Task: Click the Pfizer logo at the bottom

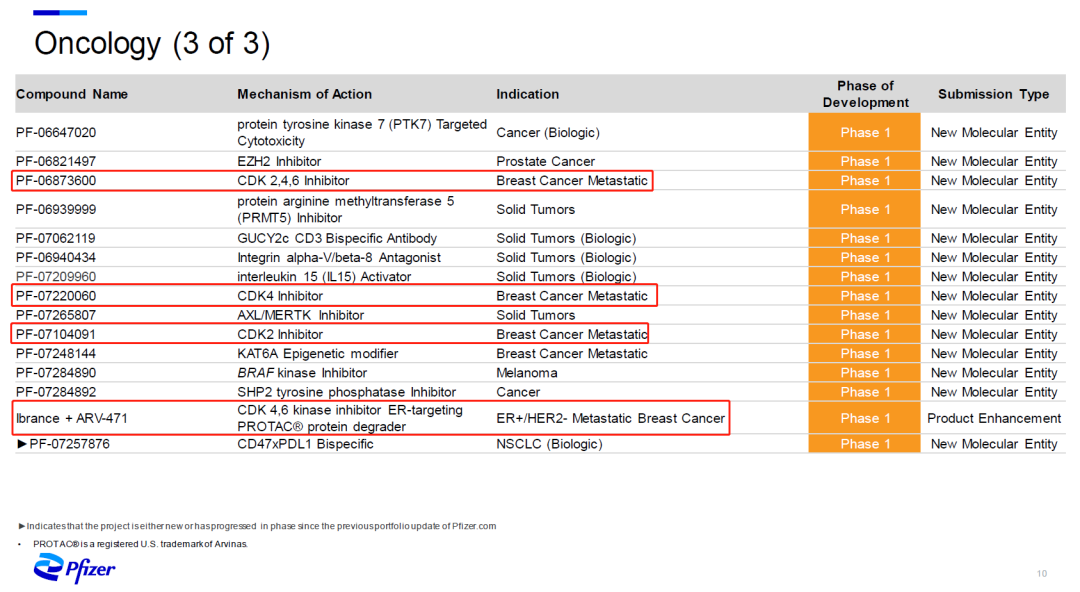Action: point(74,568)
